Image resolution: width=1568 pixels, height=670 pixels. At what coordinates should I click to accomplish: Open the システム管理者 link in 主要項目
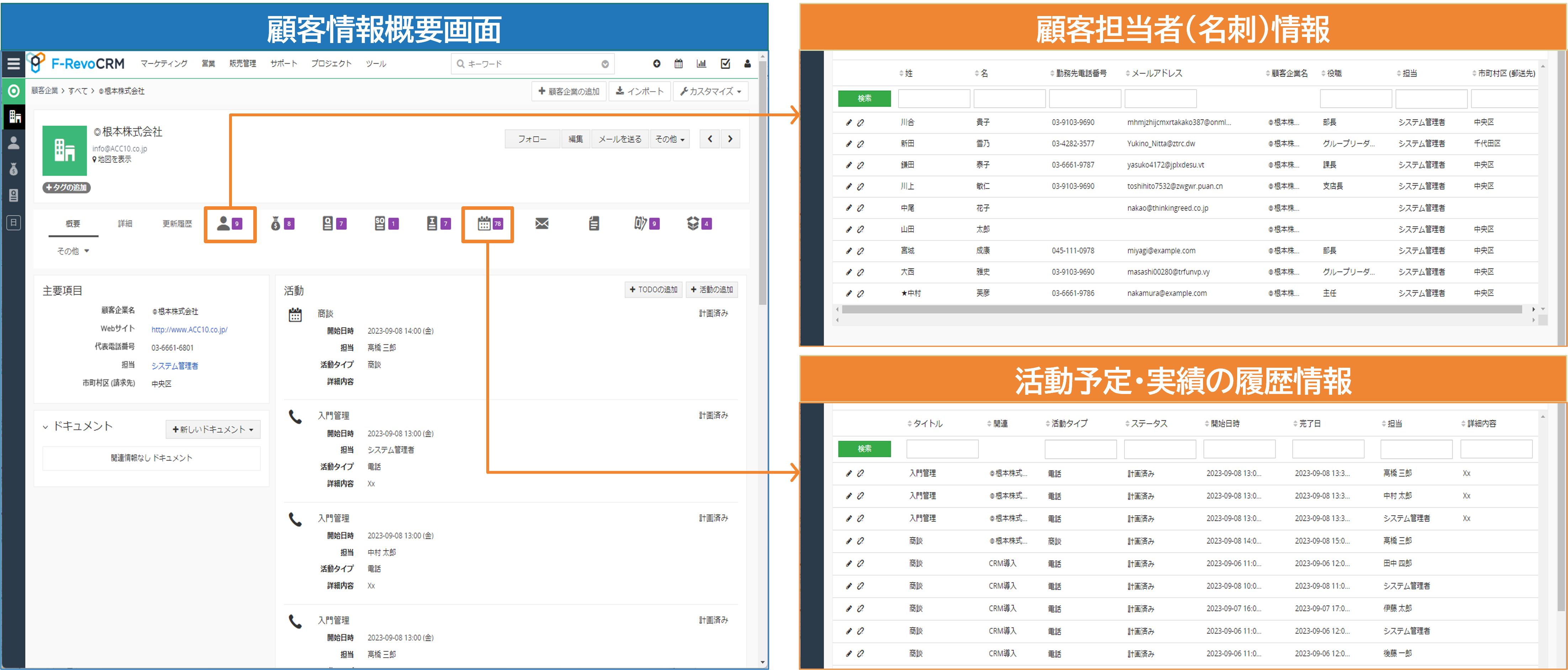coord(175,366)
